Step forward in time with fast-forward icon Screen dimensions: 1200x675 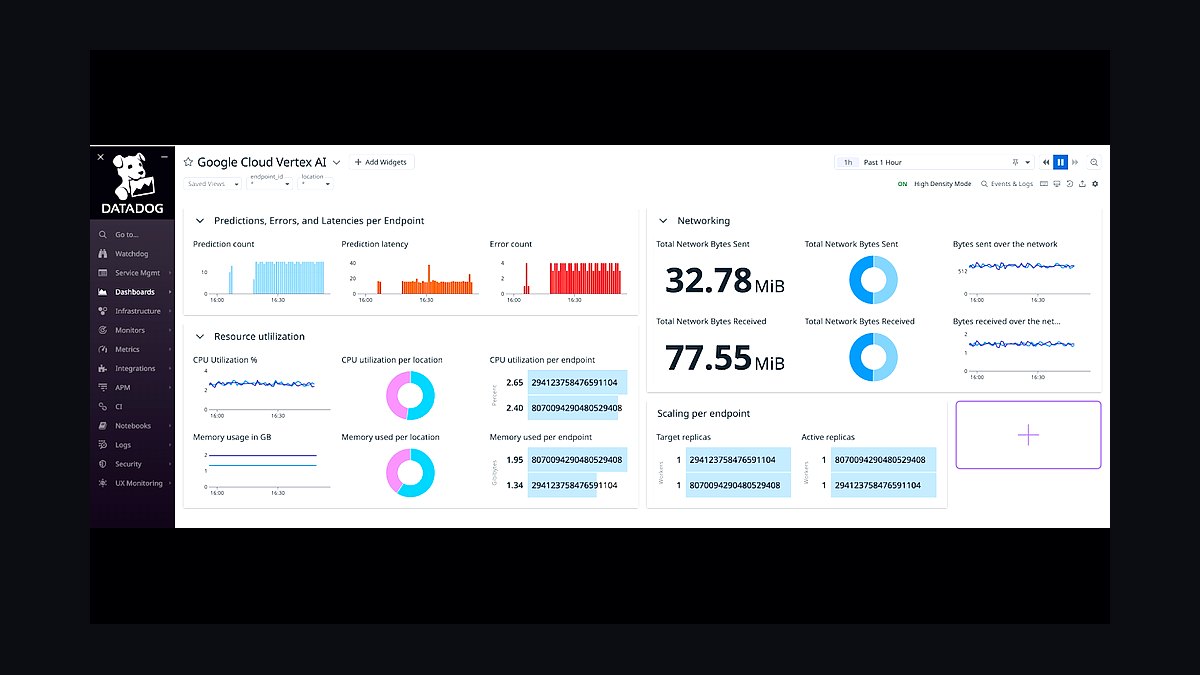click(x=1076, y=162)
